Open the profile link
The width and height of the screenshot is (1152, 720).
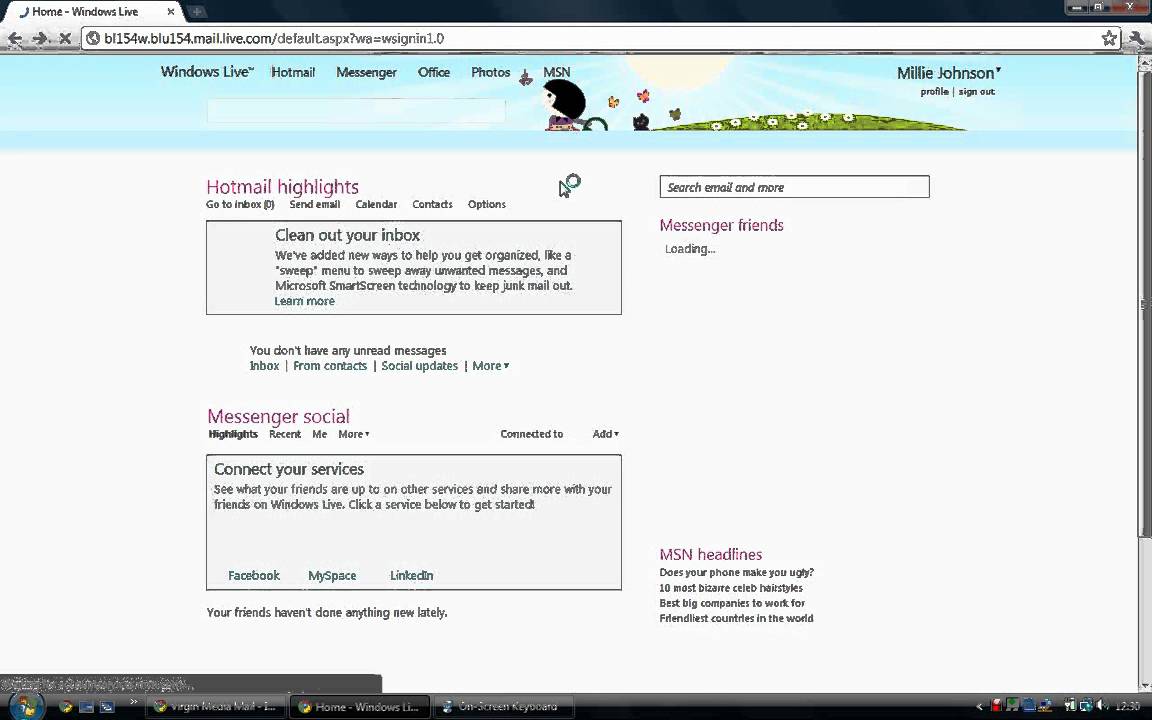[x=934, y=92]
